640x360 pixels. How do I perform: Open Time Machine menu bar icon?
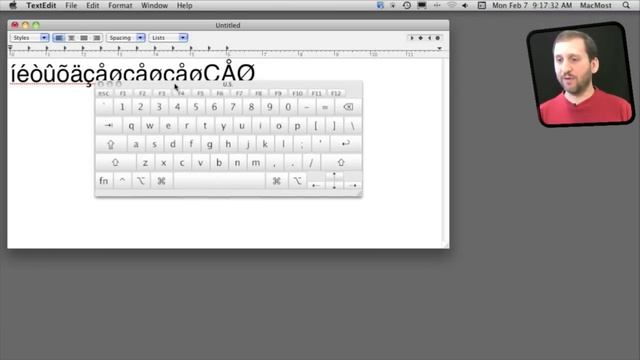point(407,5)
